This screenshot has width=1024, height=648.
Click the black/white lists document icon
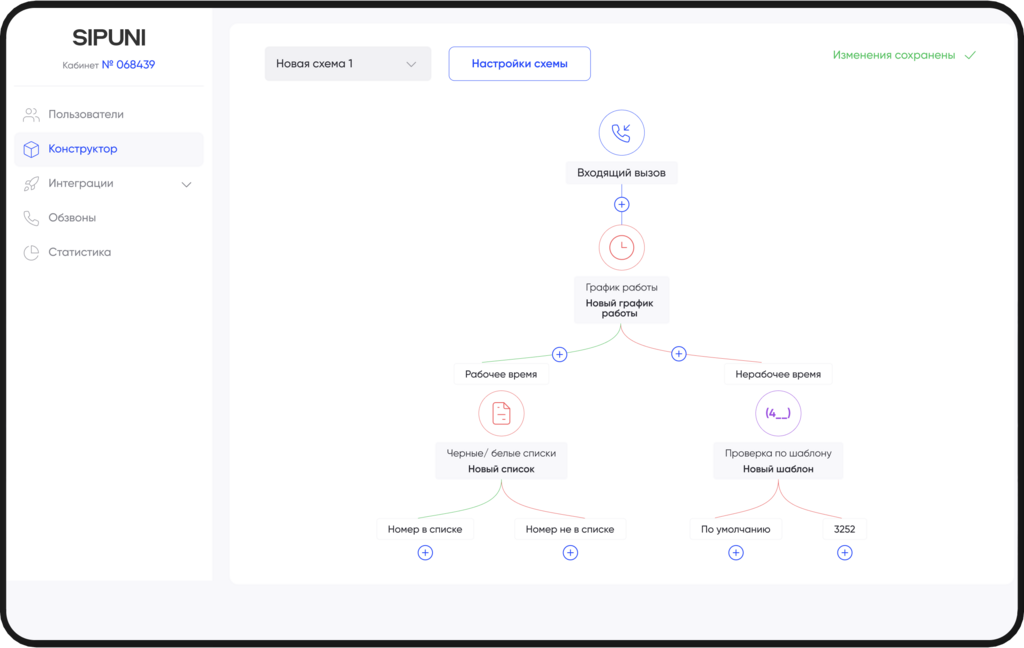[501, 413]
